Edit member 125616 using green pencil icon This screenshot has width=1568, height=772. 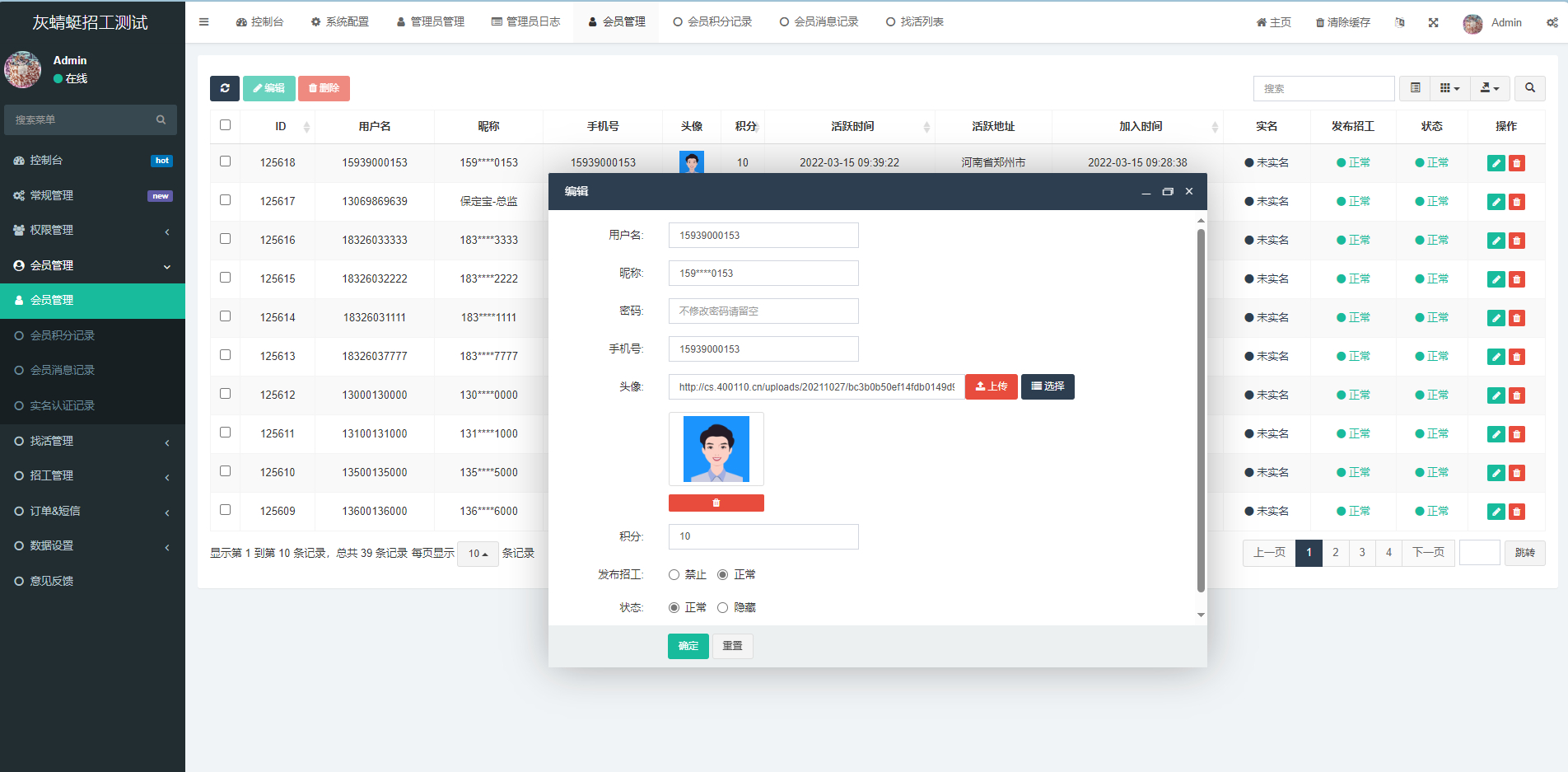[x=1496, y=240]
